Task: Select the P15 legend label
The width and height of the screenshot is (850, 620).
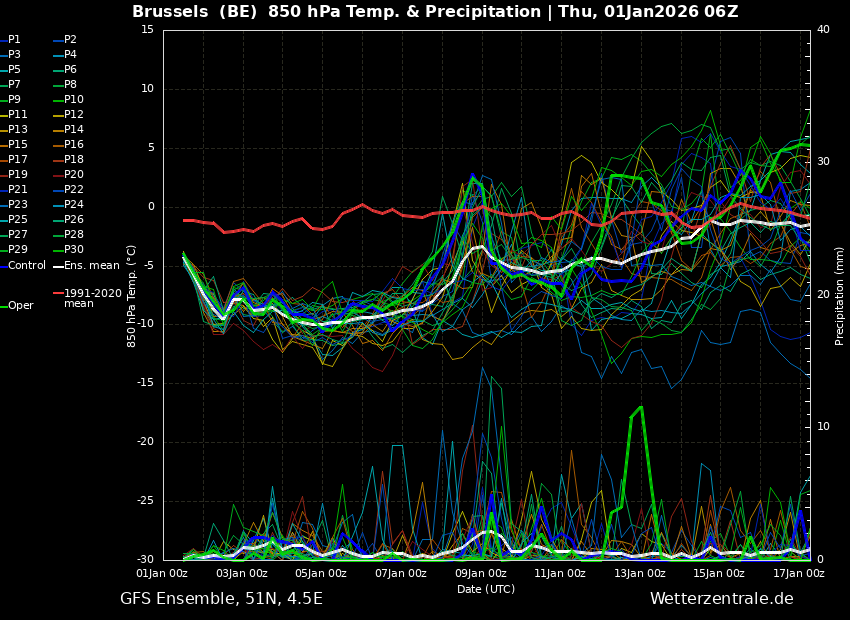Action: 17,145
